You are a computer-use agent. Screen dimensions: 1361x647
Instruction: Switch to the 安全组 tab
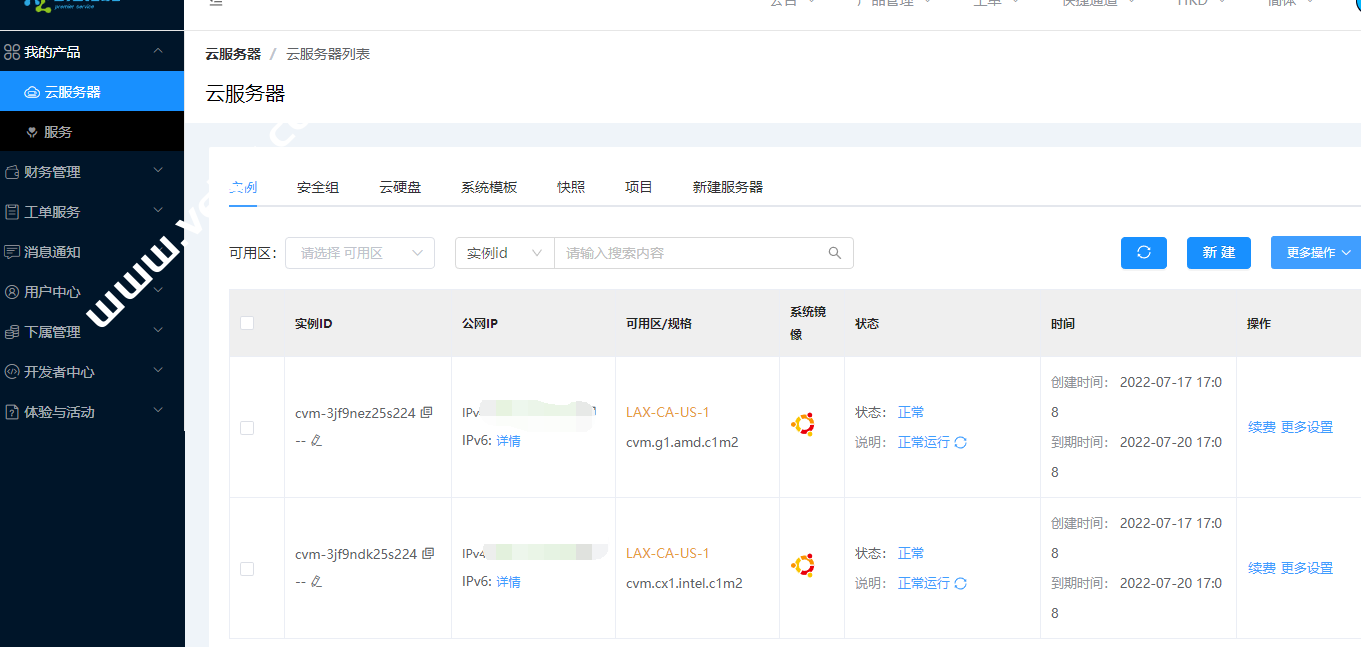click(x=318, y=188)
